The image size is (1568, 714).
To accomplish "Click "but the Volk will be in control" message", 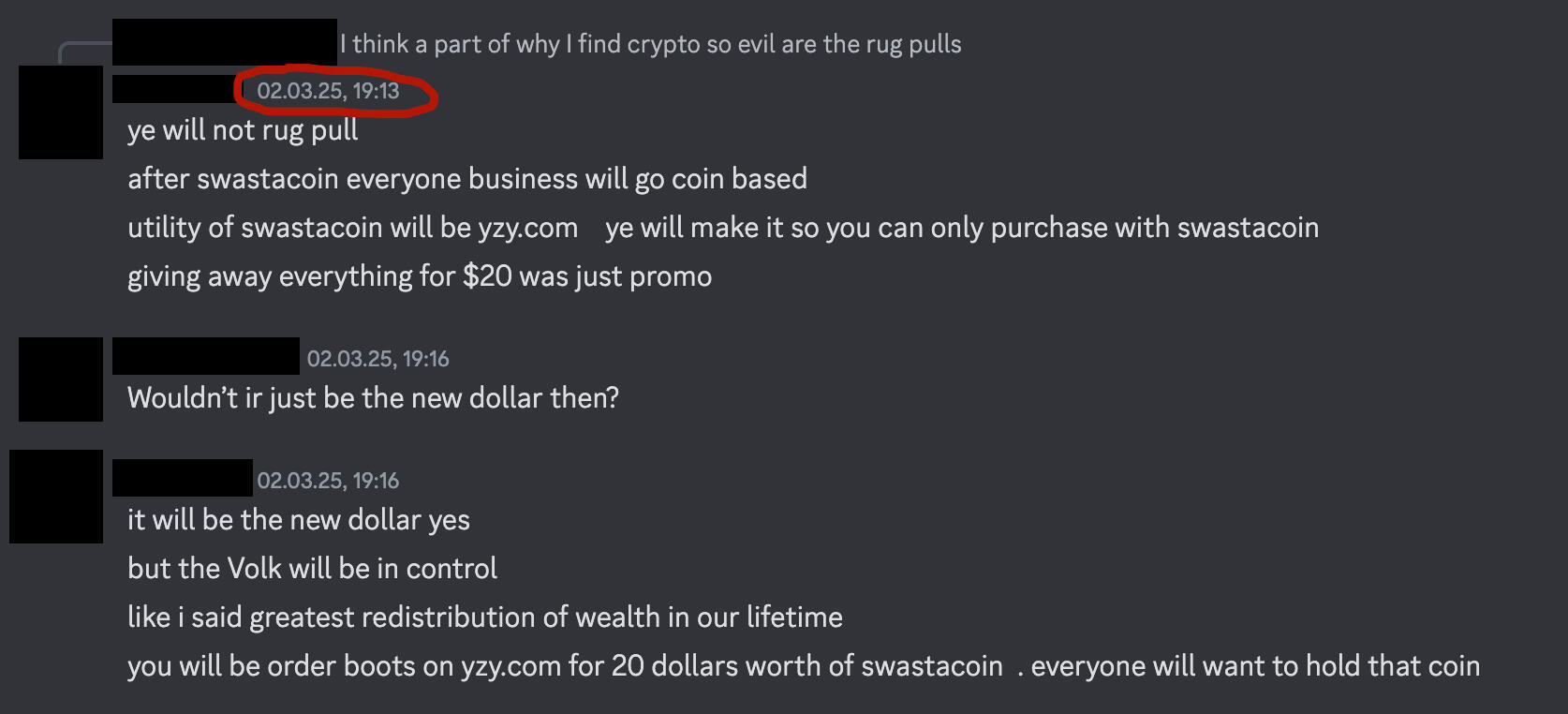I will [312, 569].
